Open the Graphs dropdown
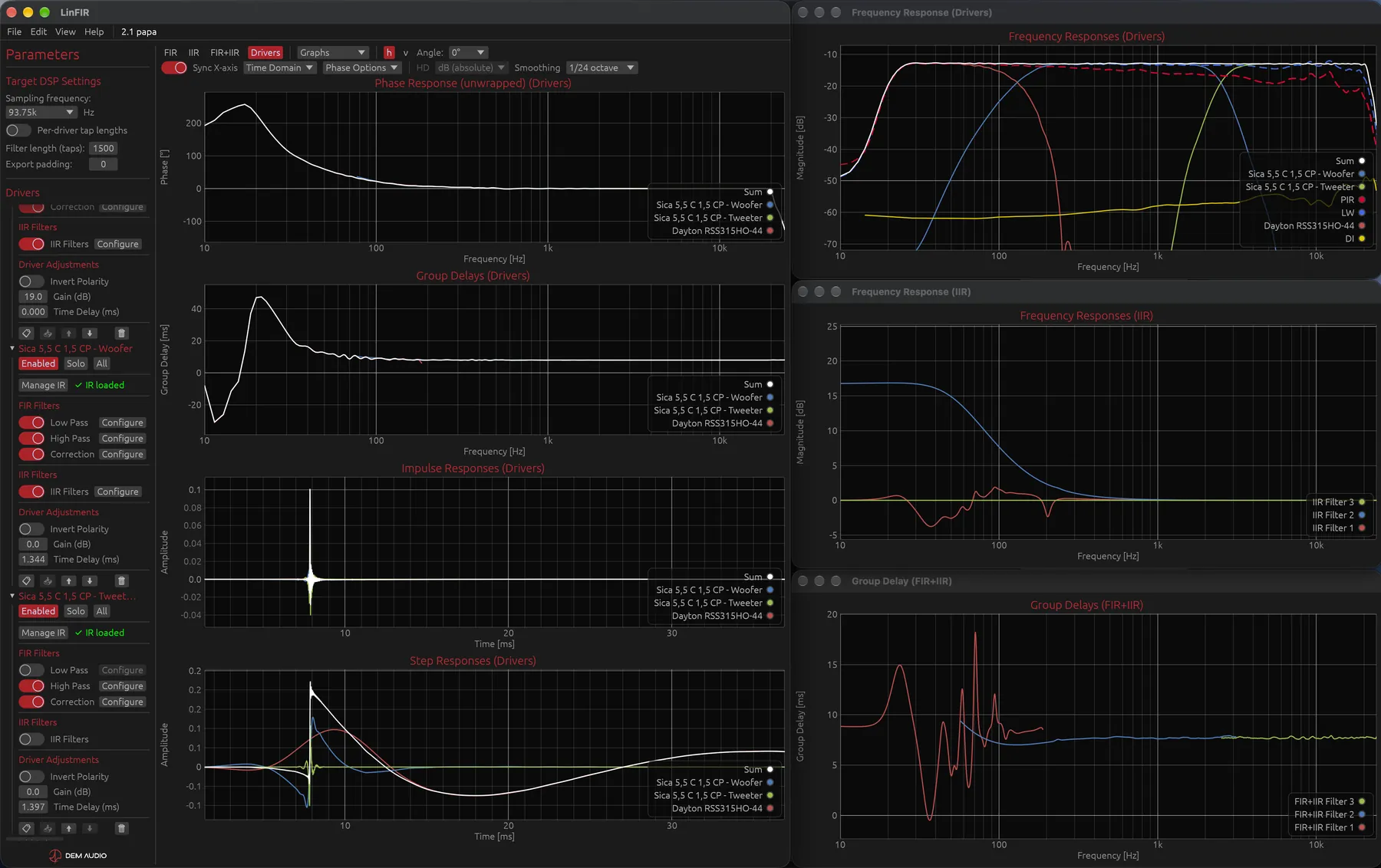The height and width of the screenshot is (868, 1381). point(332,52)
